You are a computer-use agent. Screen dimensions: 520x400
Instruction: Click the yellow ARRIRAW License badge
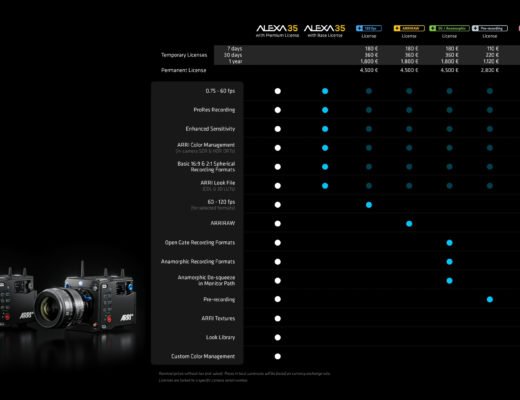[409, 28]
